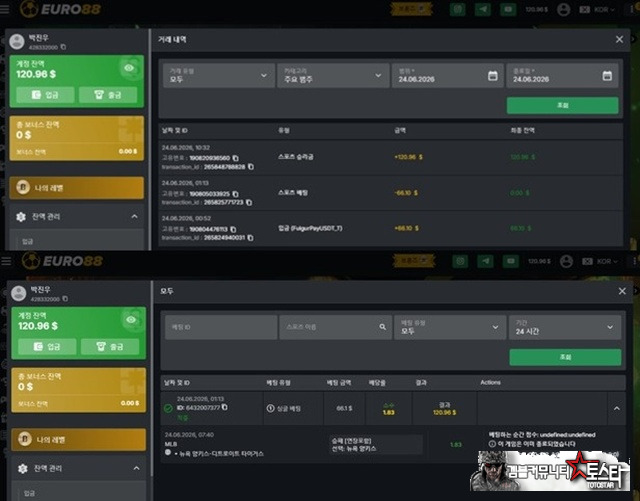Screen dimensions: 640x501
Task: Click 출금 withdraw button beside 모두 panel
Action: [110, 347]
